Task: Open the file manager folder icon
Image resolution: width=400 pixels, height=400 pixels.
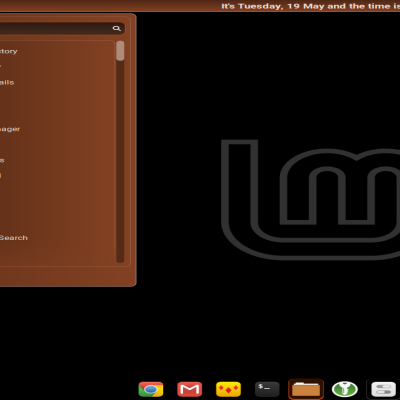Action: tap(306, 389)
